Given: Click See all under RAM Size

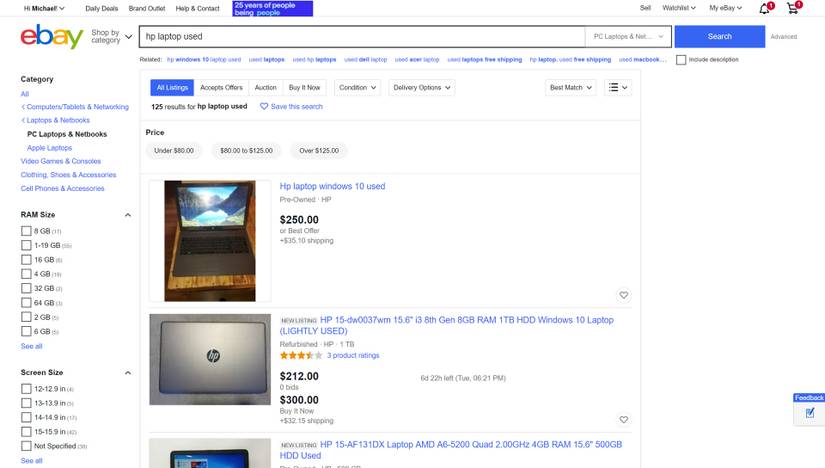Looking at the screenshot, I should coord(32,346).
